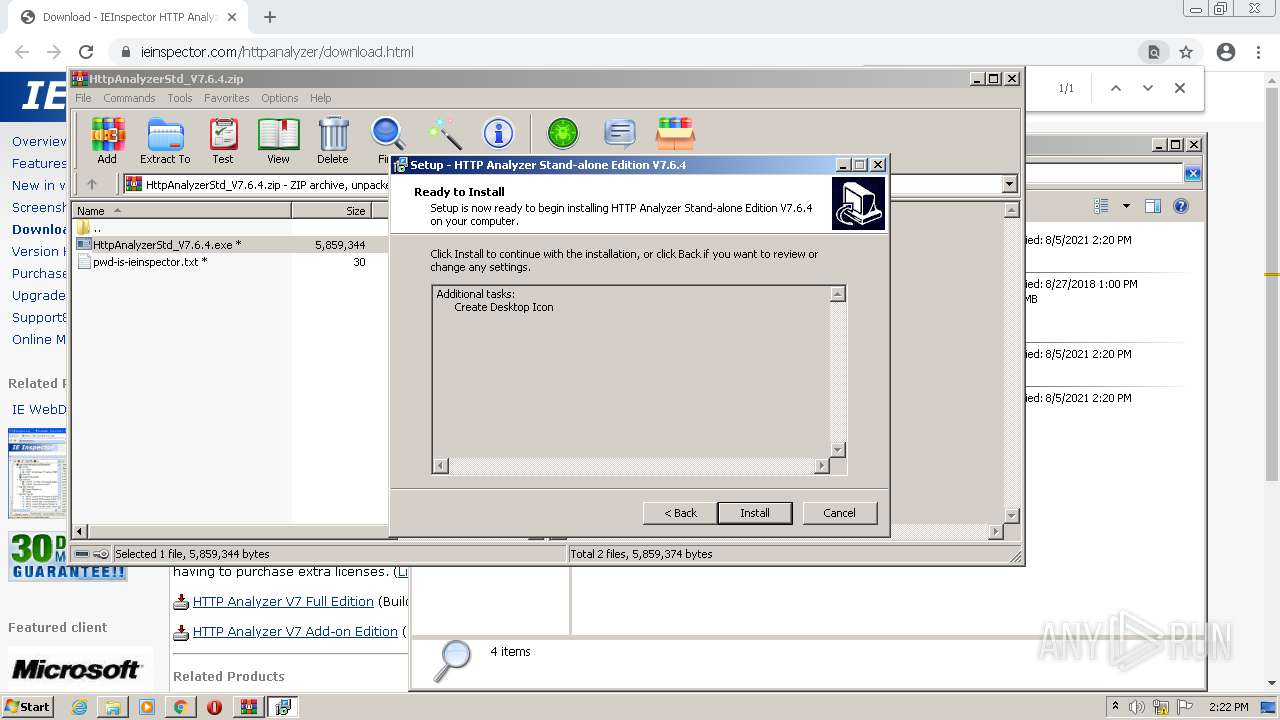Go to next find result
Screen dimensions: 1280x720
point(1148,88)
